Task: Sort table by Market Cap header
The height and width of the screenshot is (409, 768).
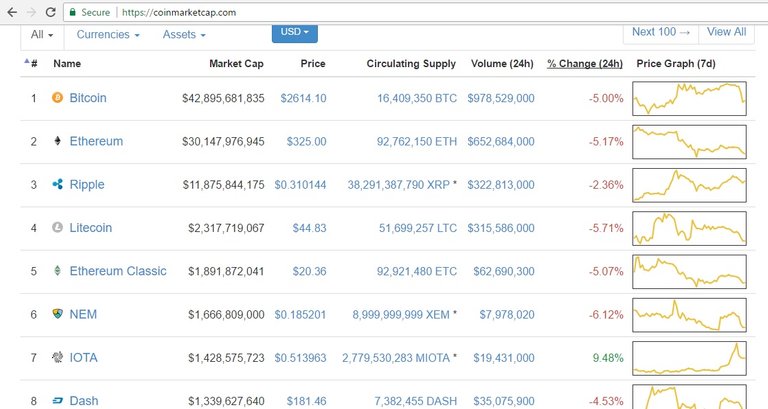Action: tap(237, 64)
